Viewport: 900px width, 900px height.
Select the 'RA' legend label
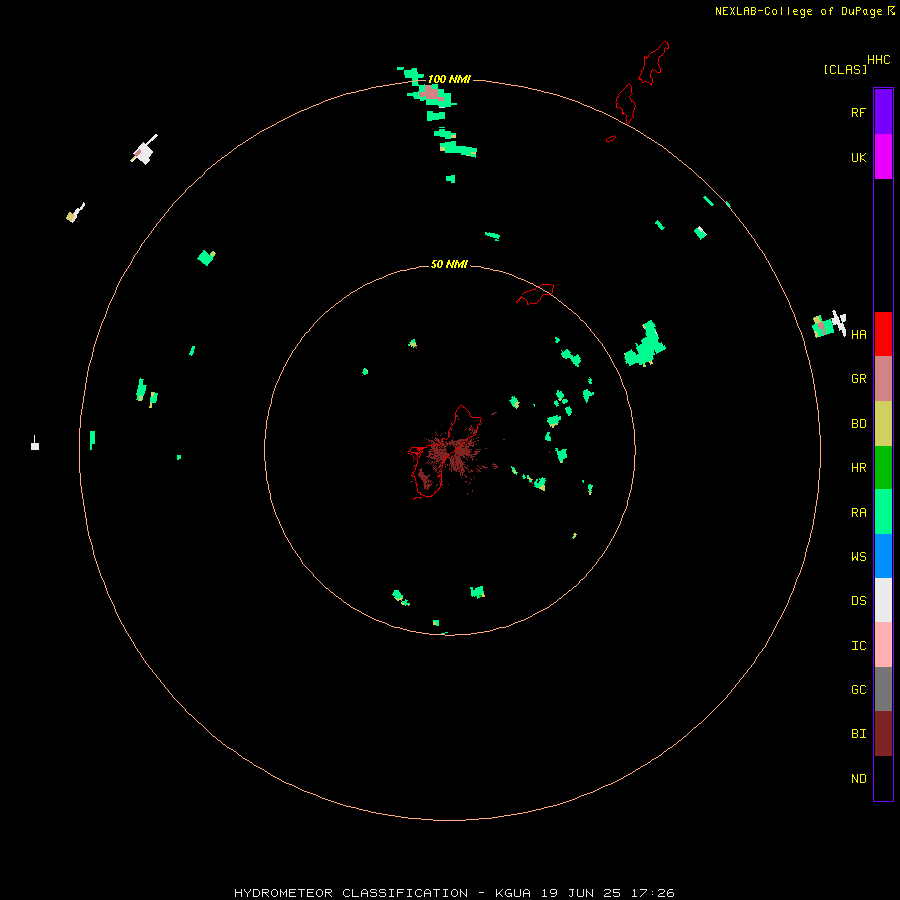point(858,512)
